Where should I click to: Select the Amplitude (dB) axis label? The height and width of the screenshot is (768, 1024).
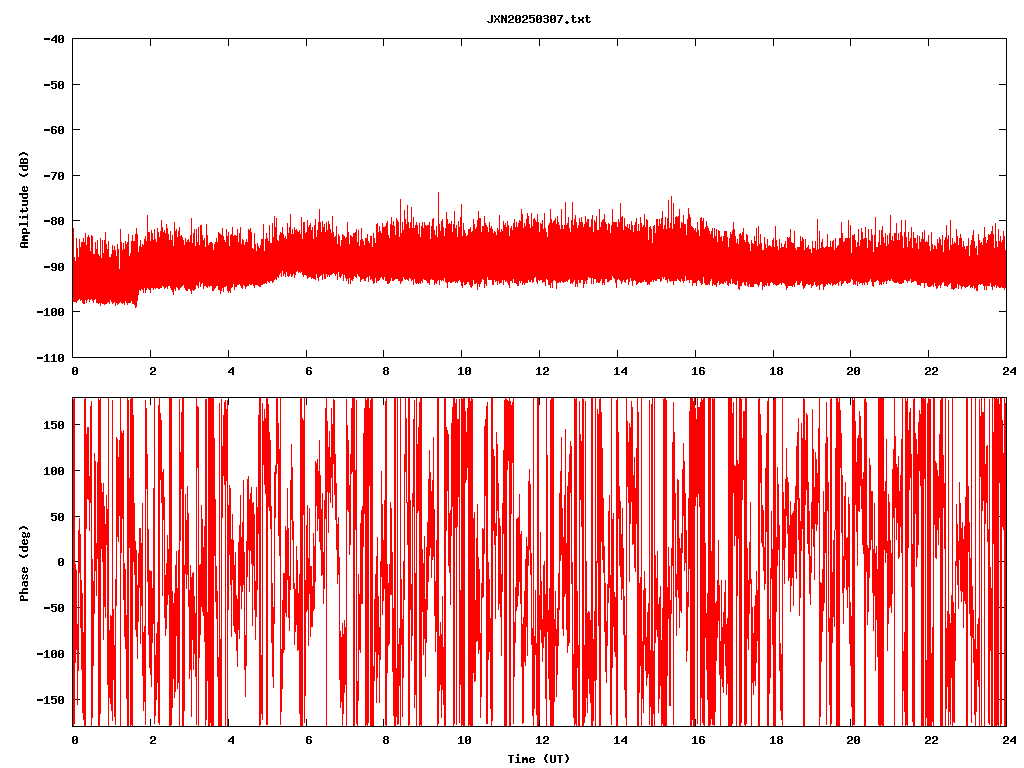tap(24, 200)
